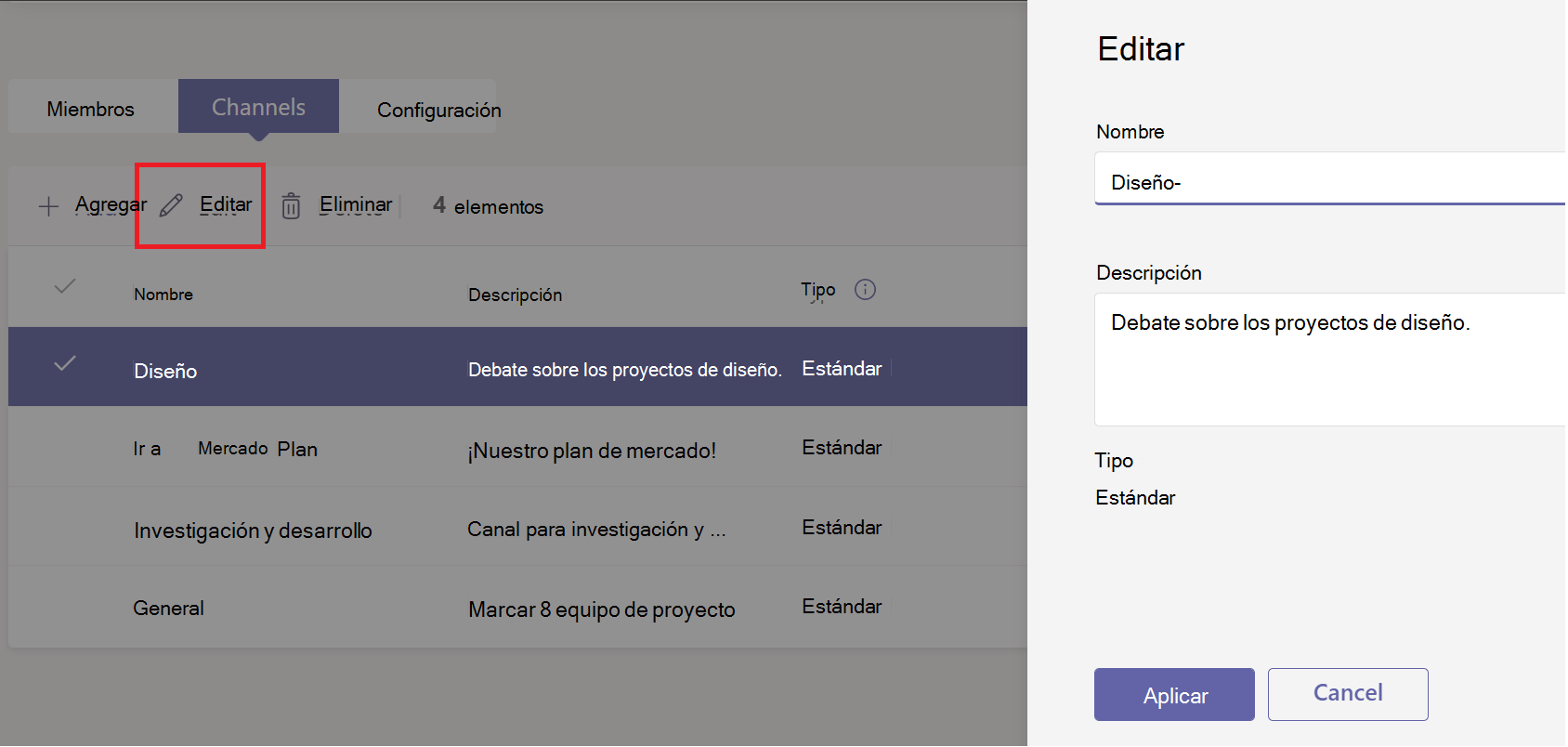This screenshot has height=747, width=1568.
Task: Apply changes with the Aplicar button
Action: tap(1174, 695)
